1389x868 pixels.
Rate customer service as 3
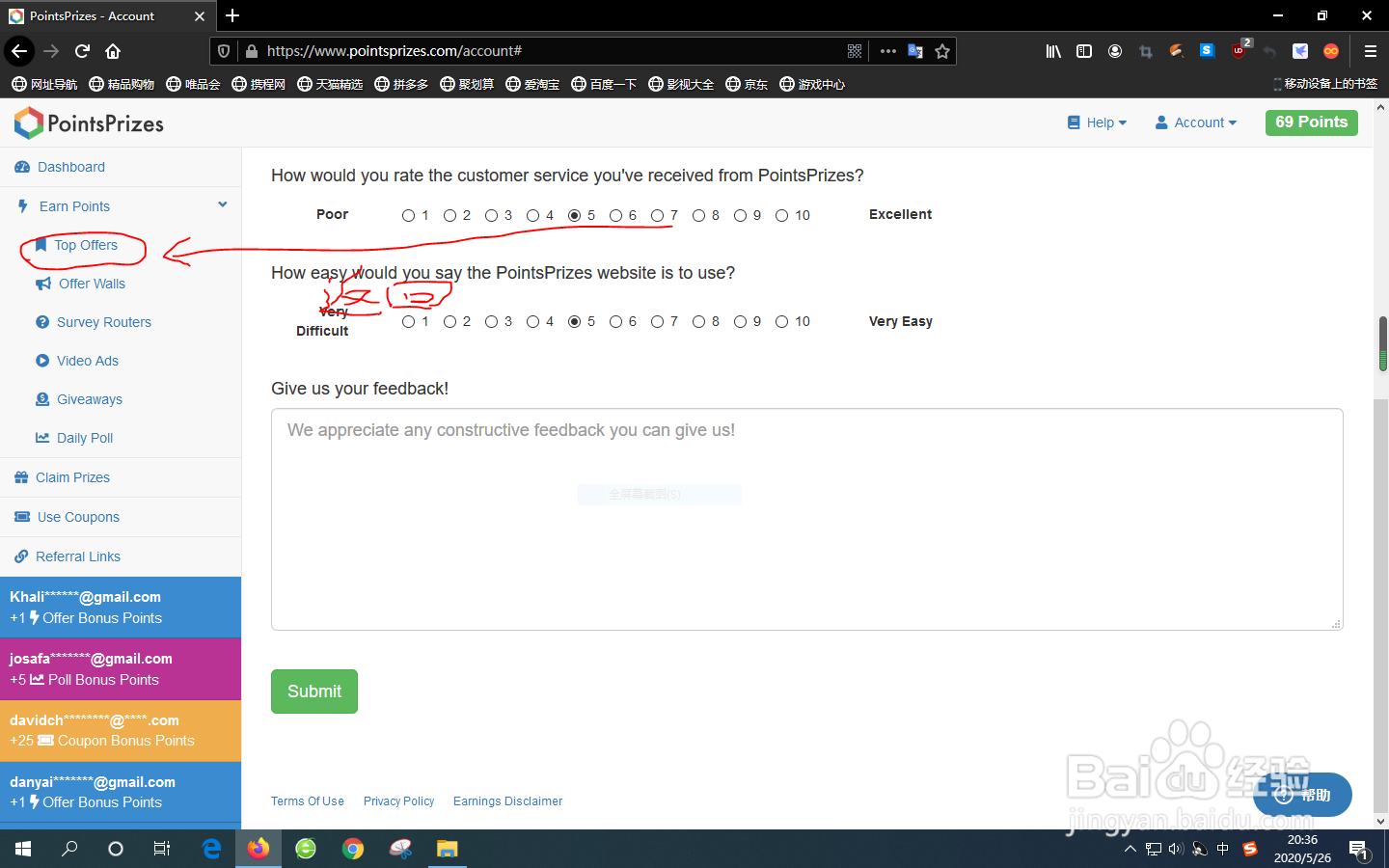point(491,215)
